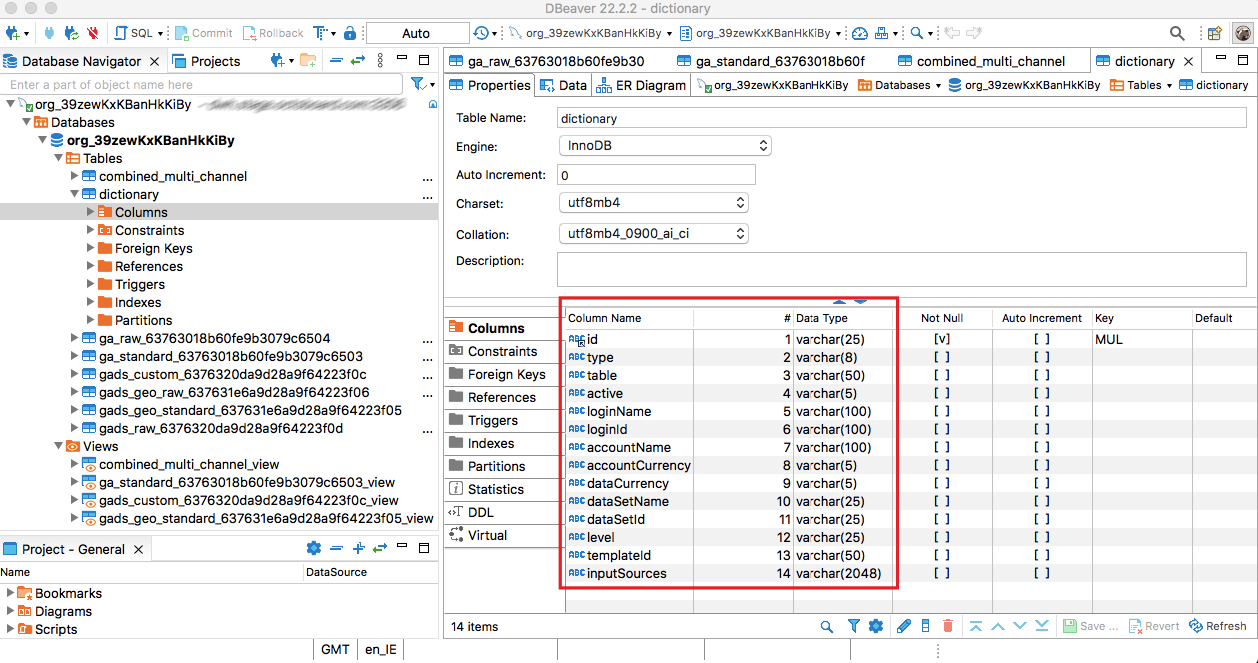The height and width of the screenshot is (663, 1258).
Task: Click the transaction lock icon in toolbar
Action: [349, 33]
